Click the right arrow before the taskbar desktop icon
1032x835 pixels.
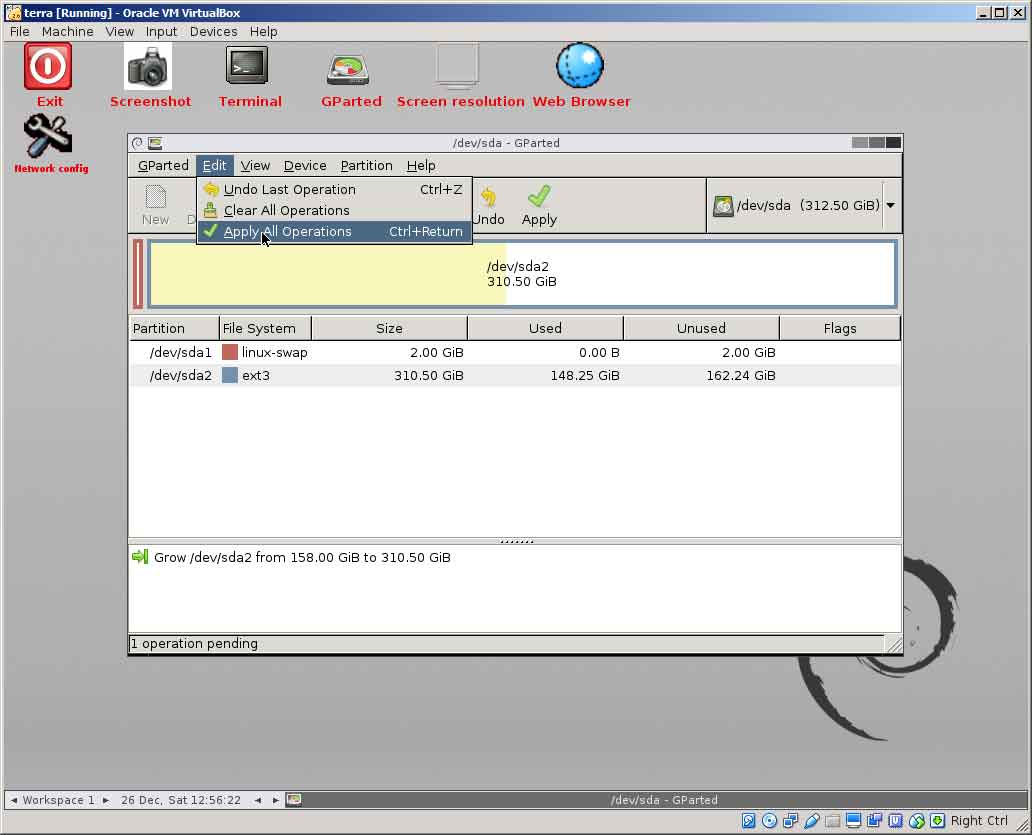(x=275, y=800)
